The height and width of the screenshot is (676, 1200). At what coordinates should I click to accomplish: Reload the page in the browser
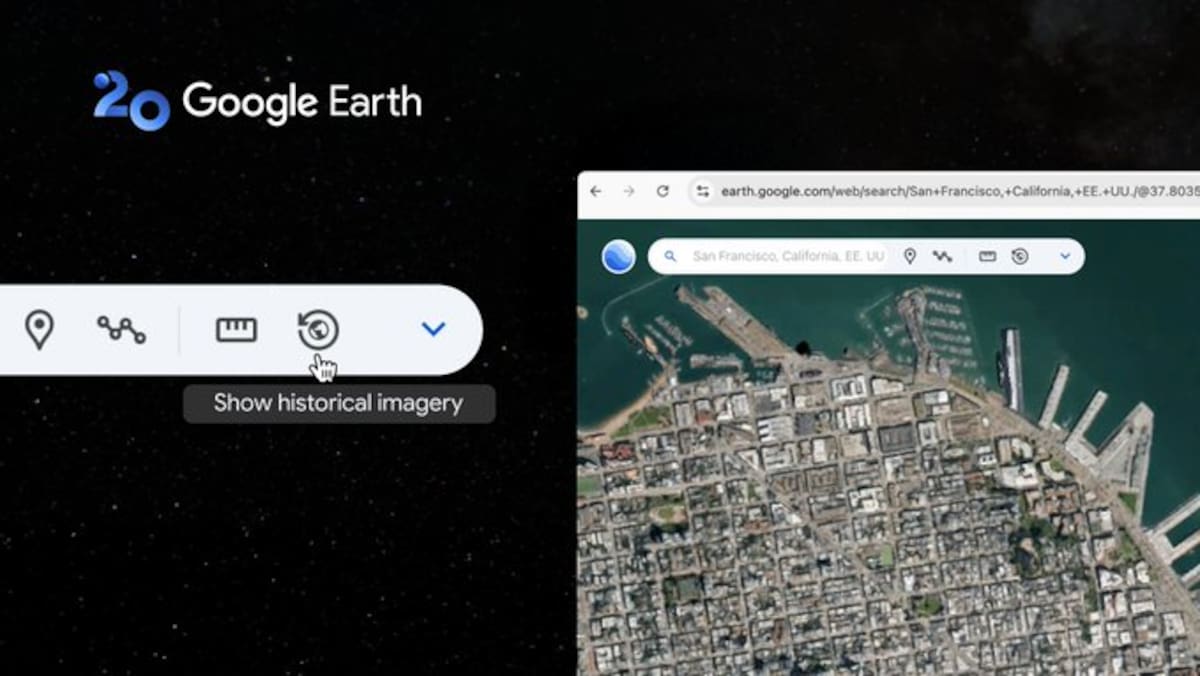click(662, 191)
